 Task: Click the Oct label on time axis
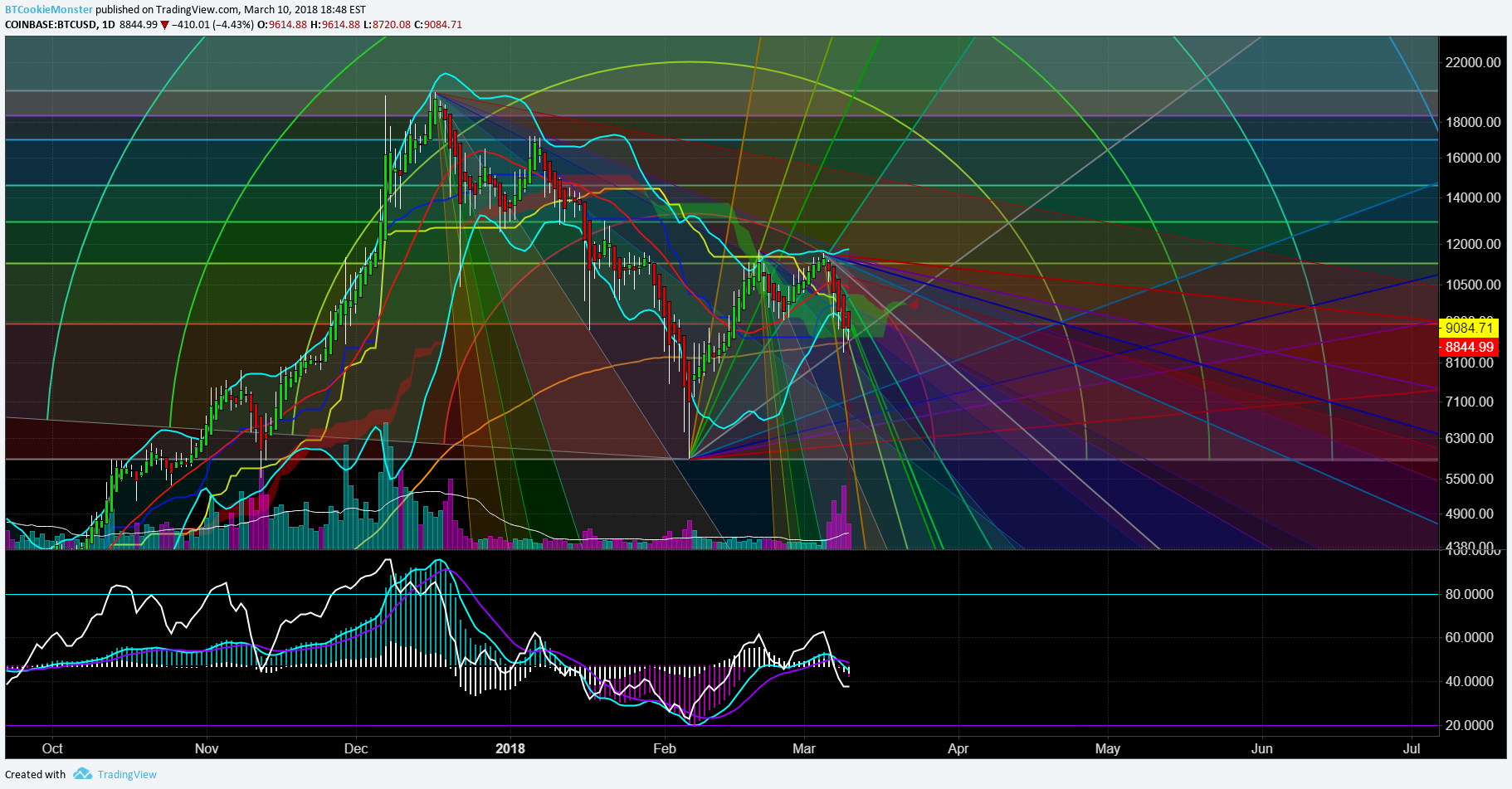(x=52, y=748)
